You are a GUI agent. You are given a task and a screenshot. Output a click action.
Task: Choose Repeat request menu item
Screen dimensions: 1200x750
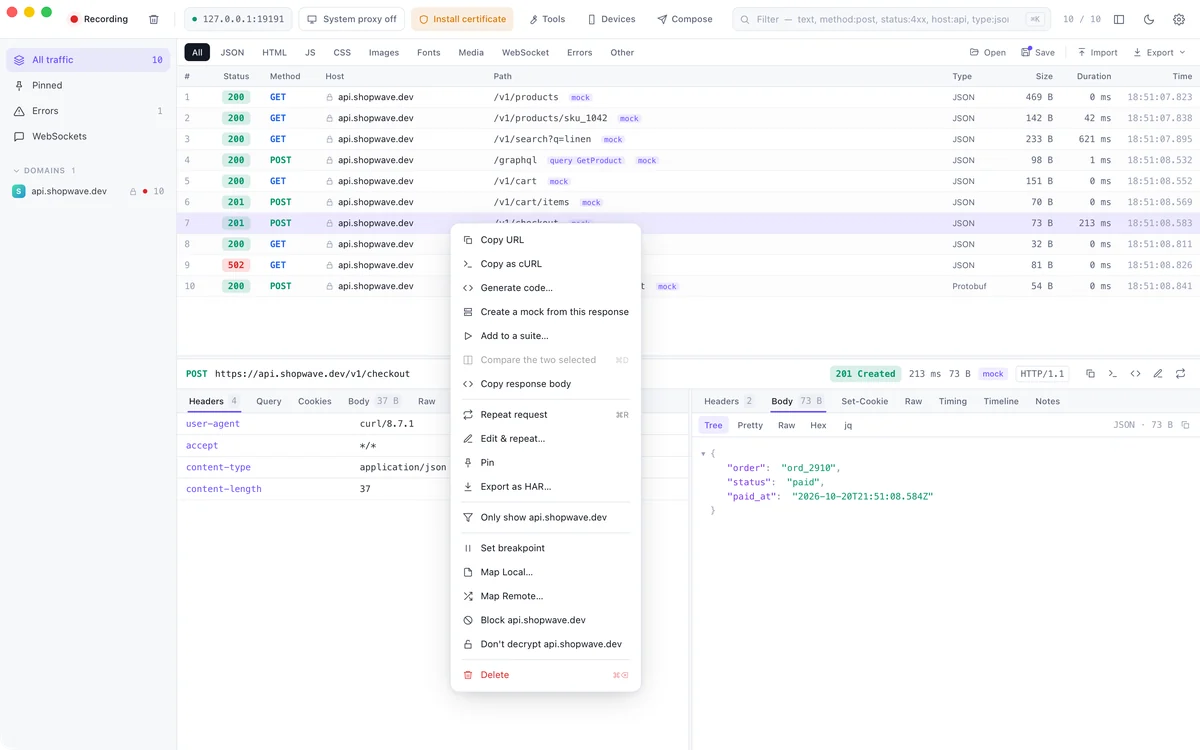(x=546, y=415)
